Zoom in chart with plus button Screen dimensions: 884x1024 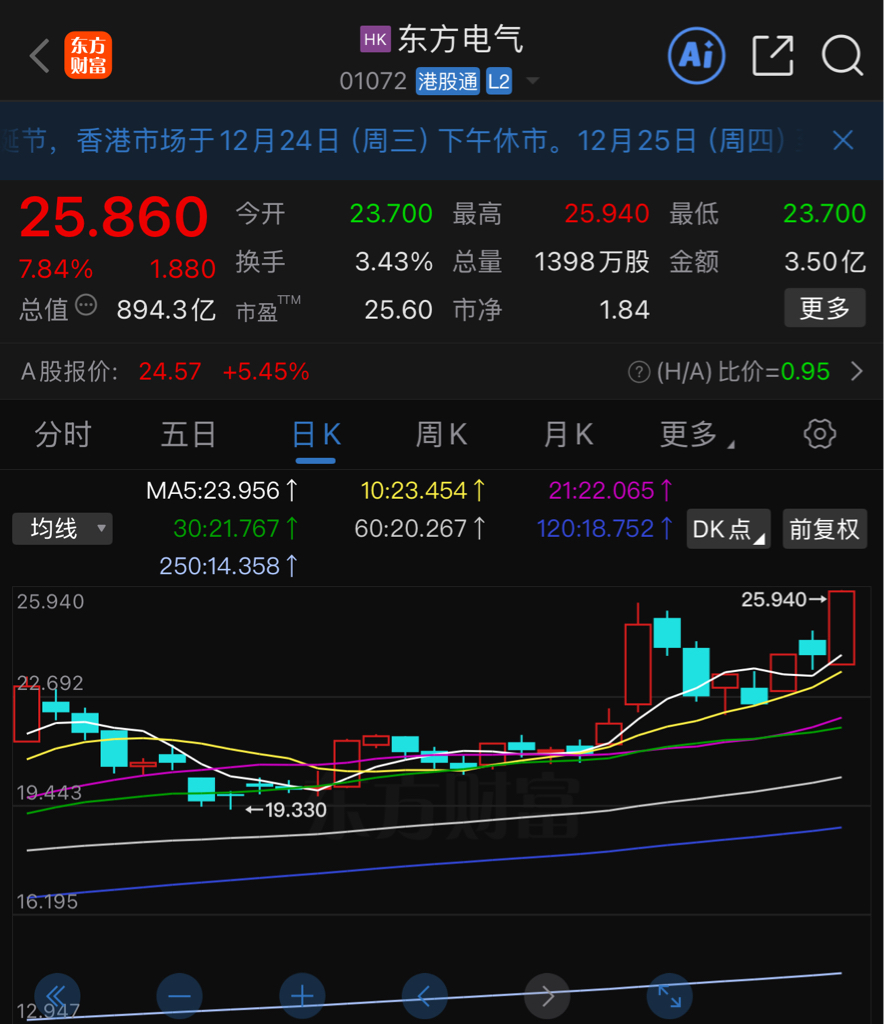pos(302,997)
